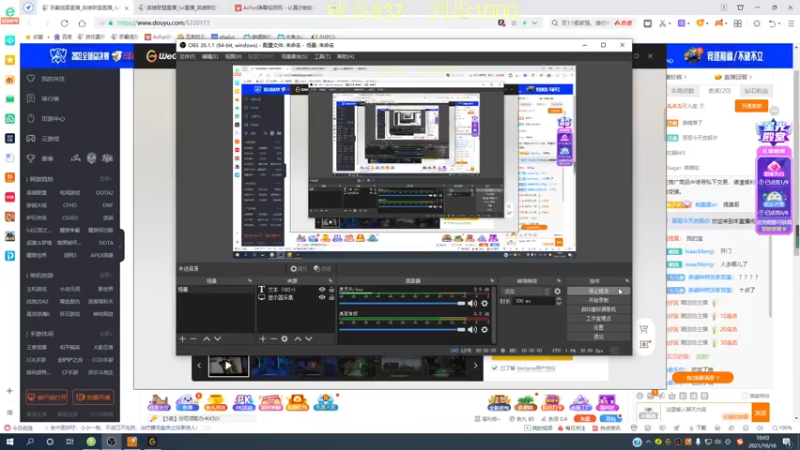Reload the Douyu page in browser
800x450 pixels.
pyautogui.click(x=64, y=23)
